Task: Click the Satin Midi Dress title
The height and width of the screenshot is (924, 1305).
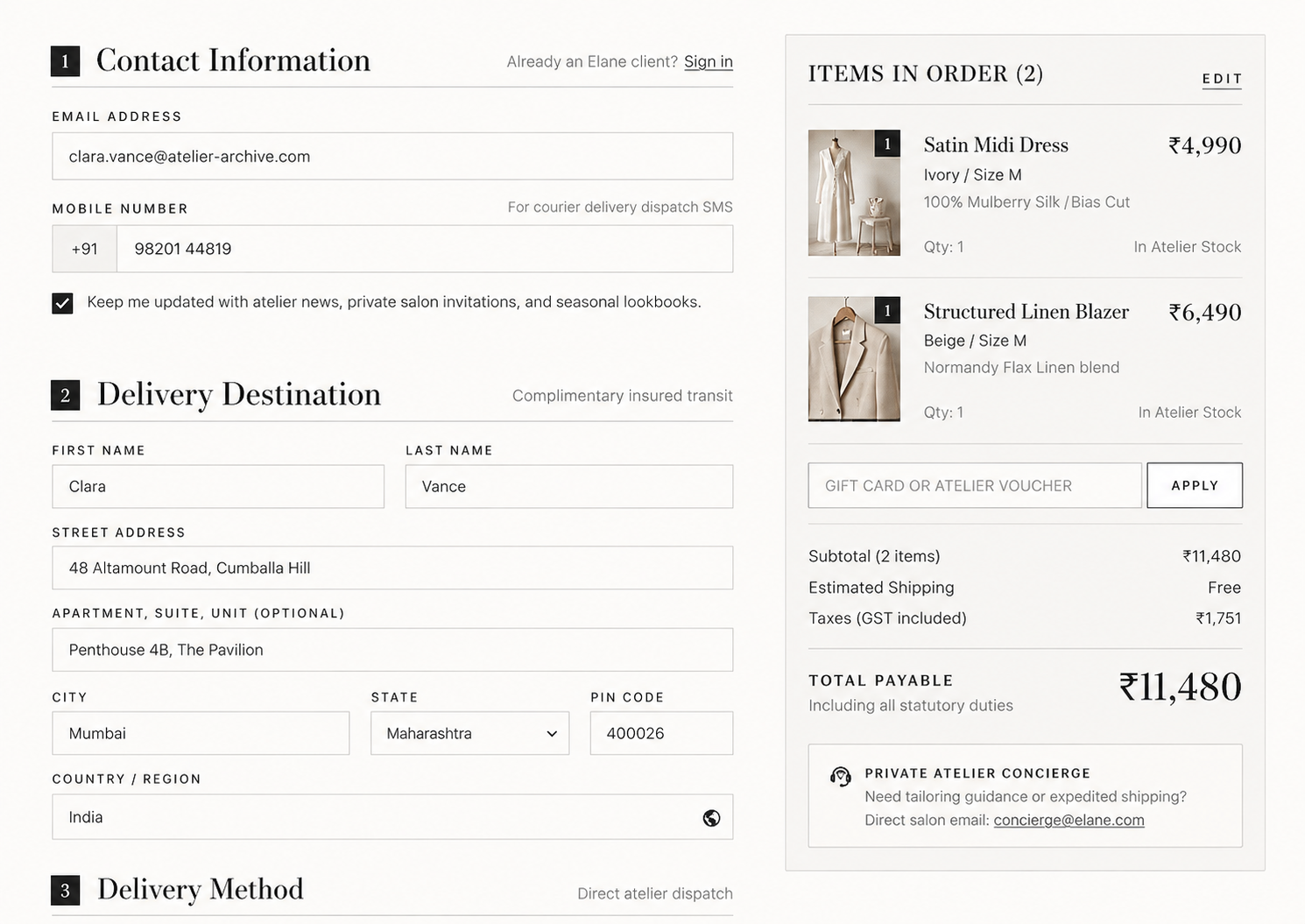Action: coord(996,145)
